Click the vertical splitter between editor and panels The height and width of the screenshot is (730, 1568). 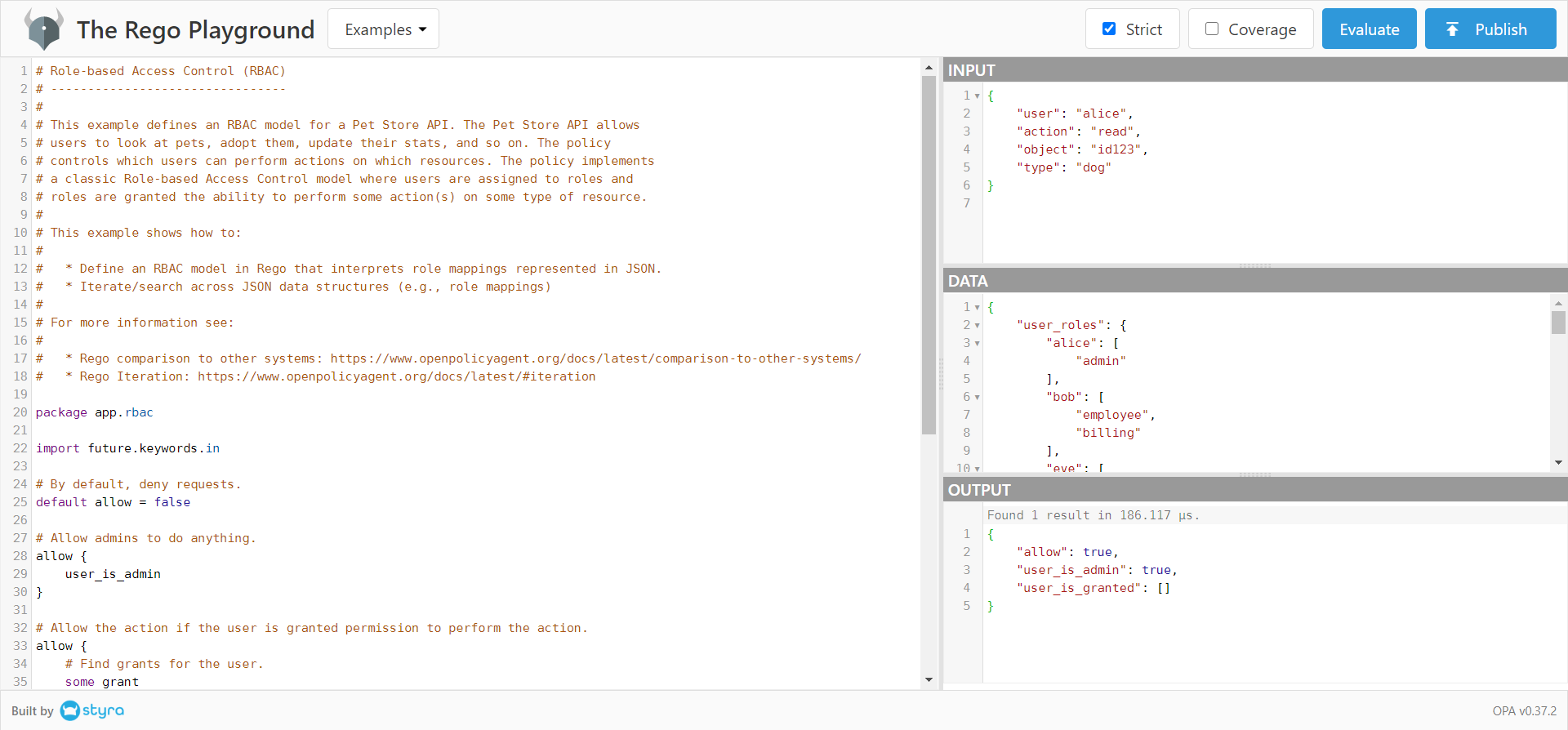point(940,373)
